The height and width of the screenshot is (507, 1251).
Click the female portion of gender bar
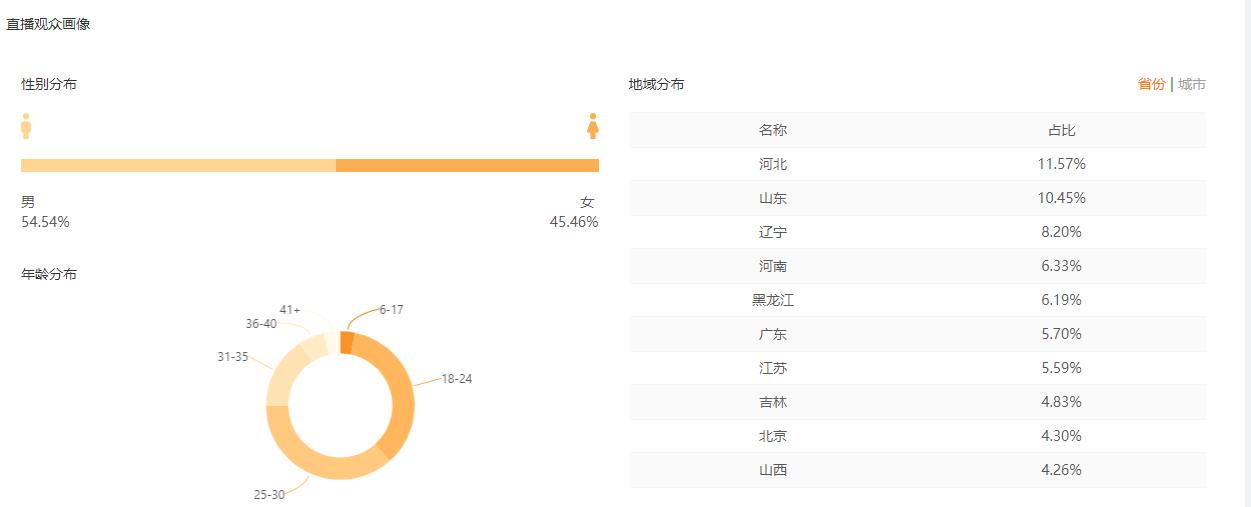(x=467, y=165)
